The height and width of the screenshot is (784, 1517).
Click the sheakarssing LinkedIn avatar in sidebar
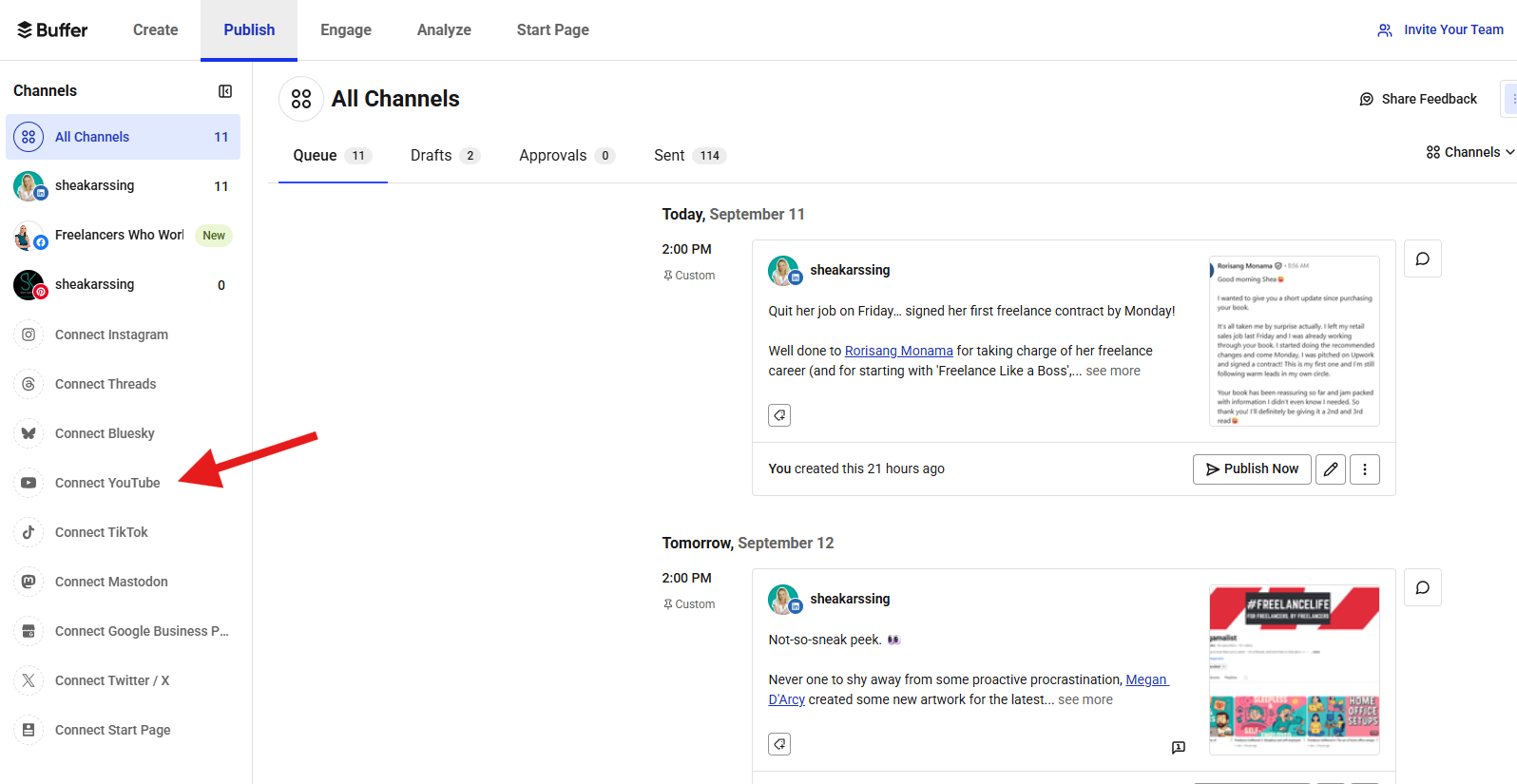(x=29, y=186)
